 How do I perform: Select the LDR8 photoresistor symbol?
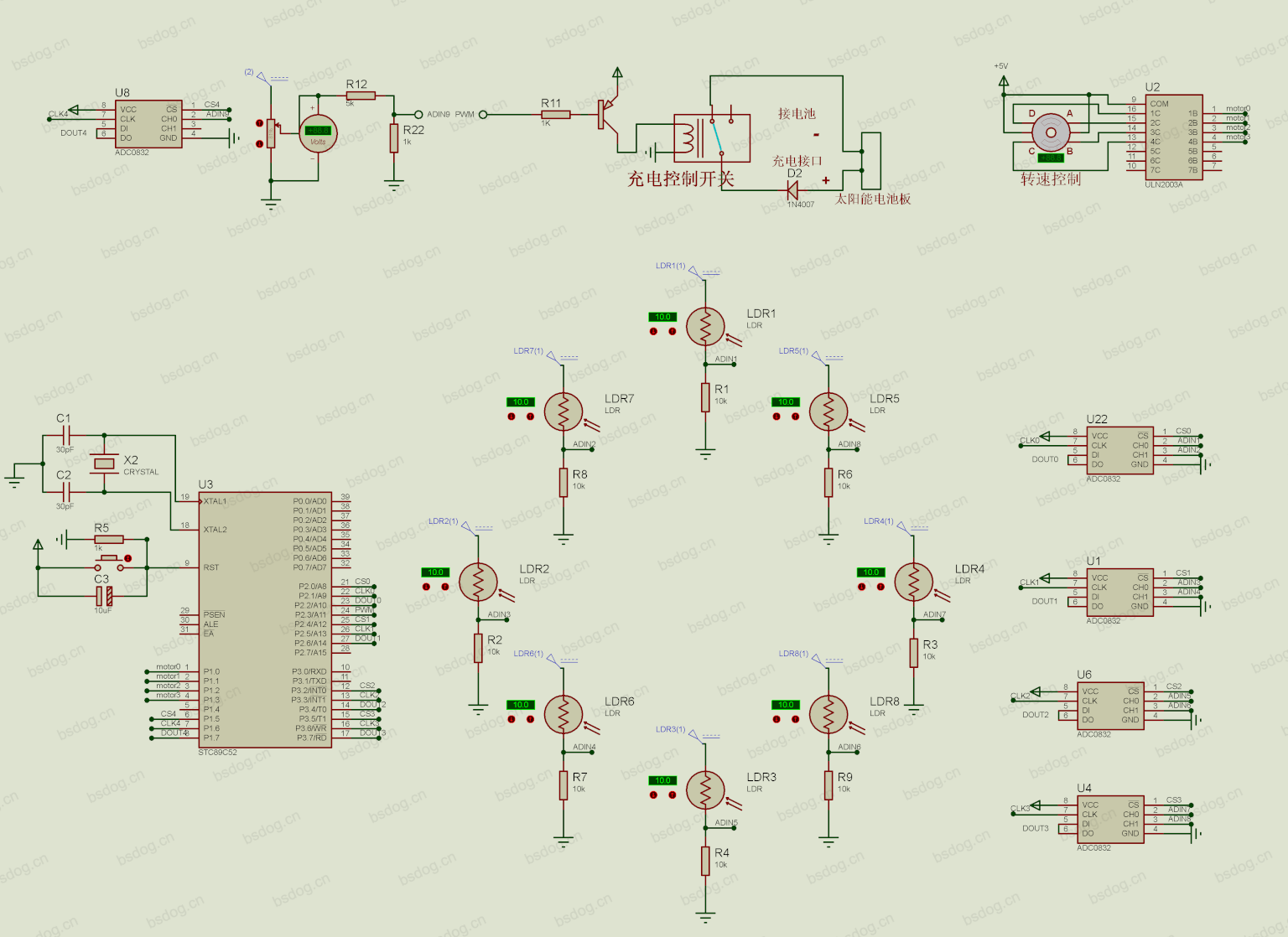click(x=828, y=715)
